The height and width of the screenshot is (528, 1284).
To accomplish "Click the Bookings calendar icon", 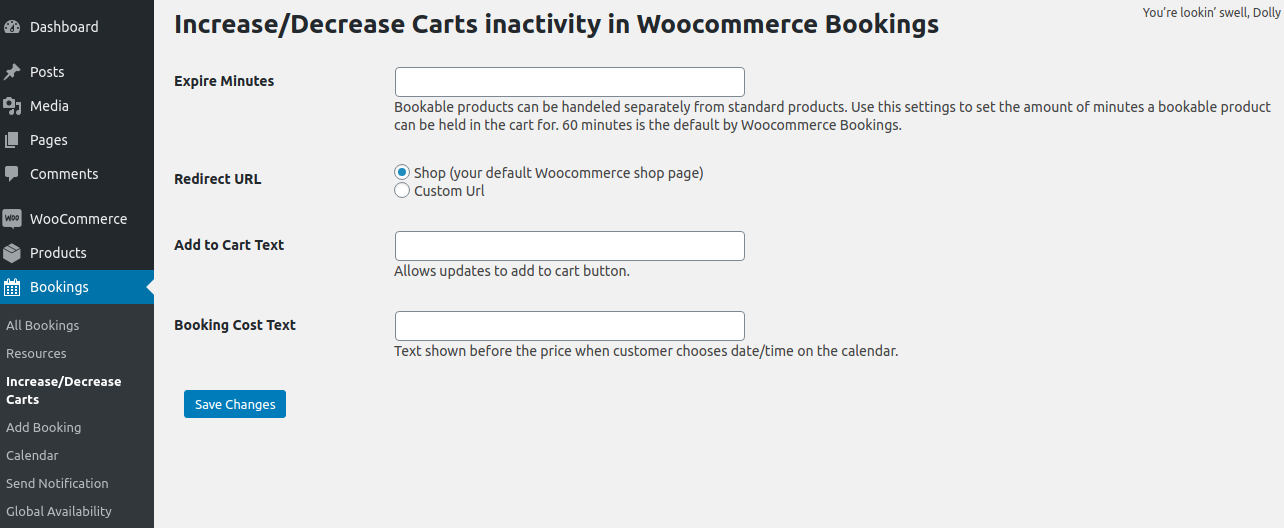I will (x=12, y=287).
